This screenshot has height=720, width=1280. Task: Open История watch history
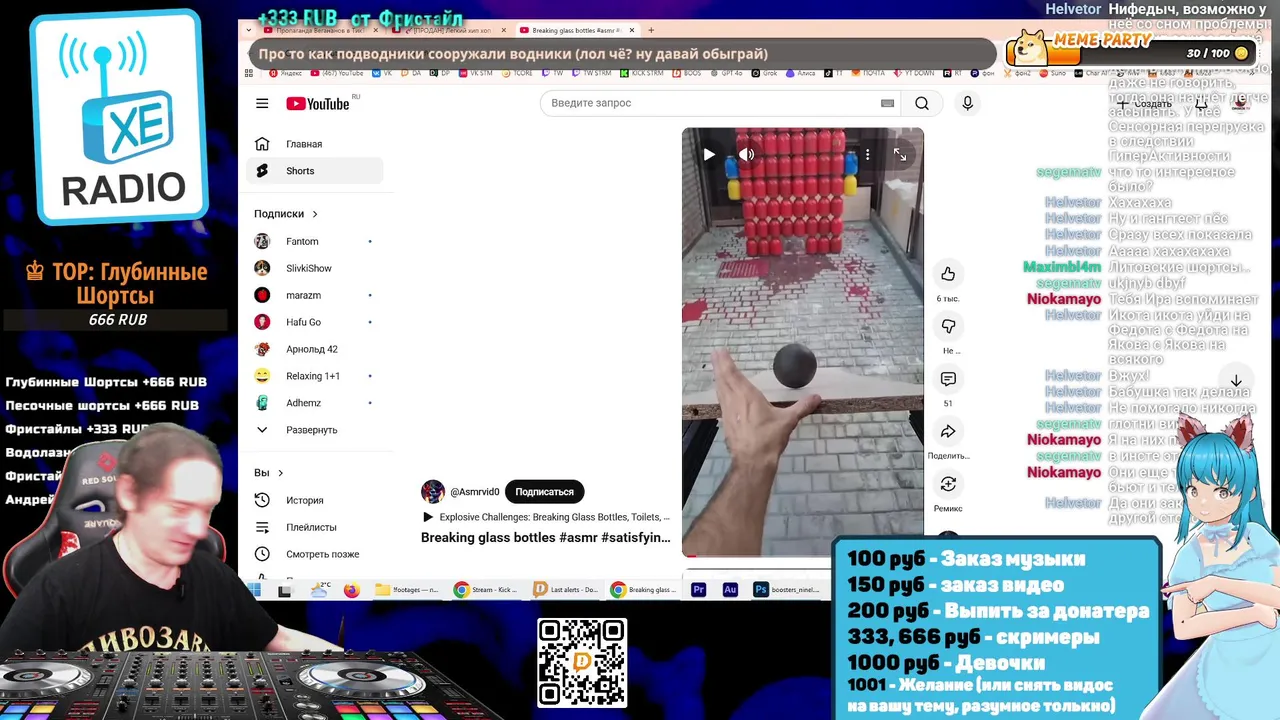[314, 500]
